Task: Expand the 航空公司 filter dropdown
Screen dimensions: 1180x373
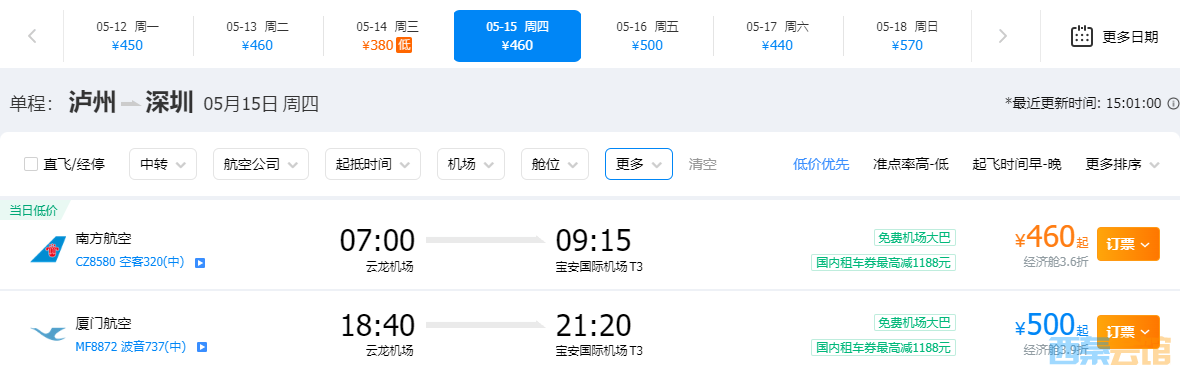Action: pos(261,164)
